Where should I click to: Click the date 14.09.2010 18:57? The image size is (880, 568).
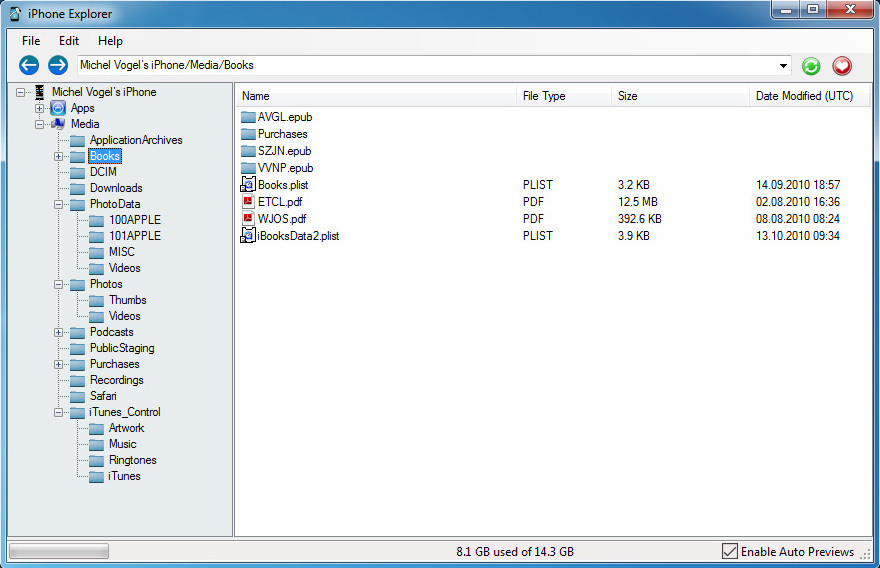tap(798, 185)
